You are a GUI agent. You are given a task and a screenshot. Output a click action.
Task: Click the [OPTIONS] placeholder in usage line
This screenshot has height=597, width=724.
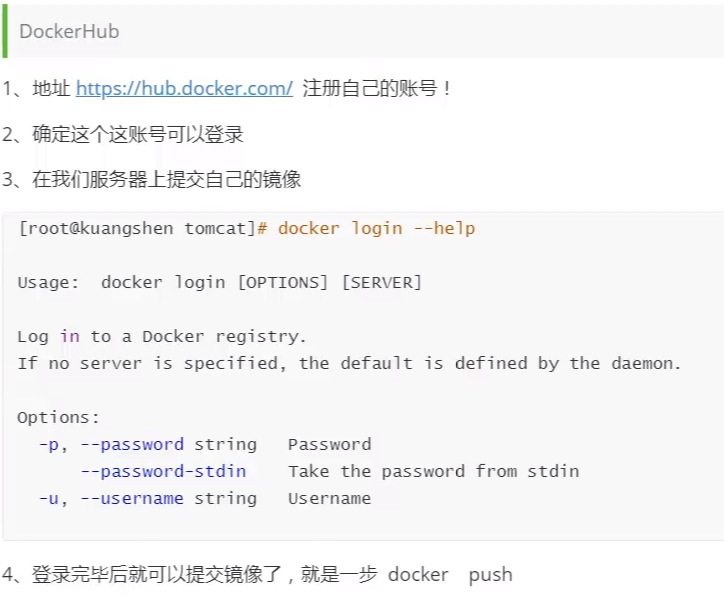(282, 282)
